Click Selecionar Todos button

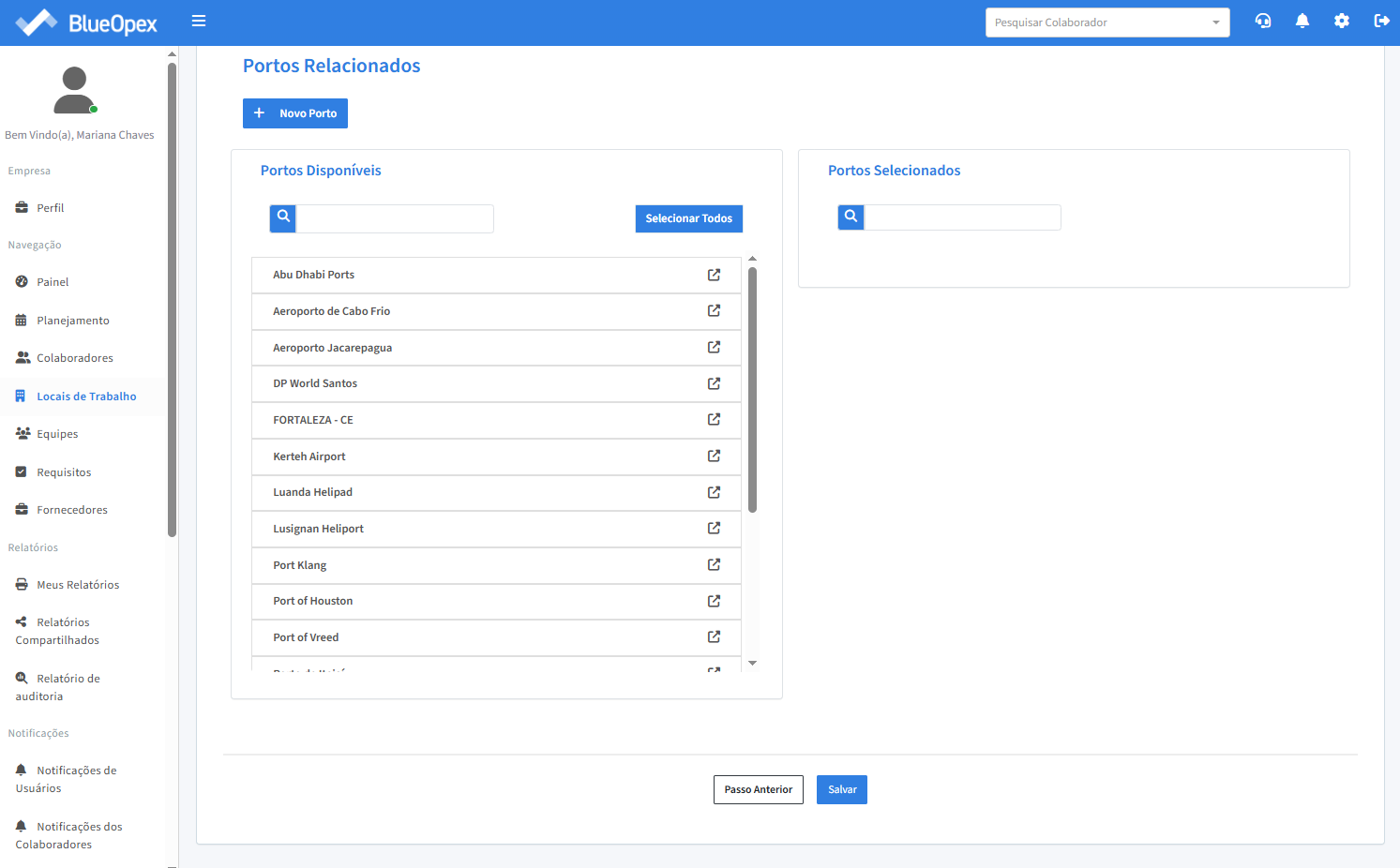click(x=689, y=218)
